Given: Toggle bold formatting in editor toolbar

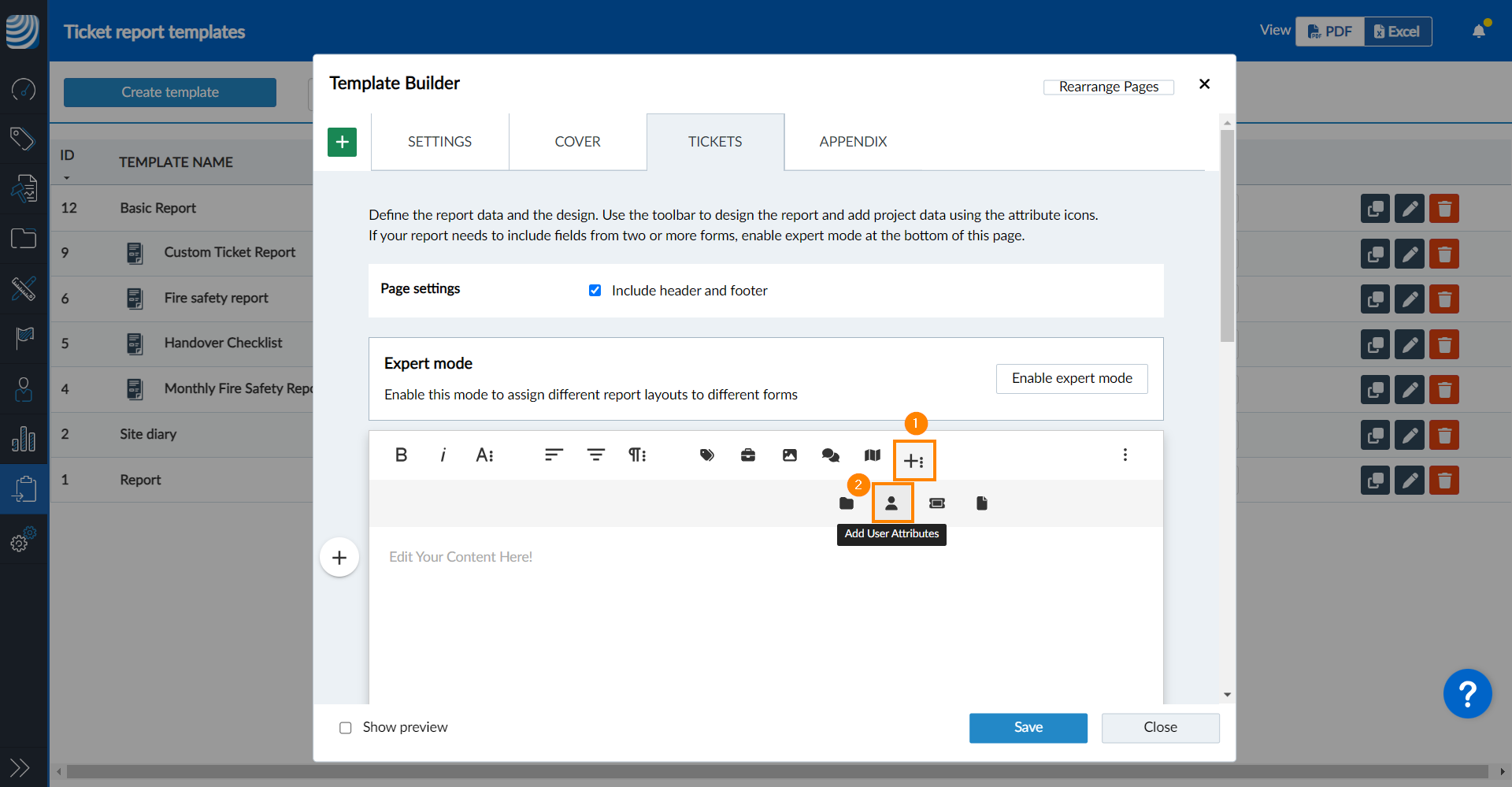Looking at the screenshot, I should (401, 455).
